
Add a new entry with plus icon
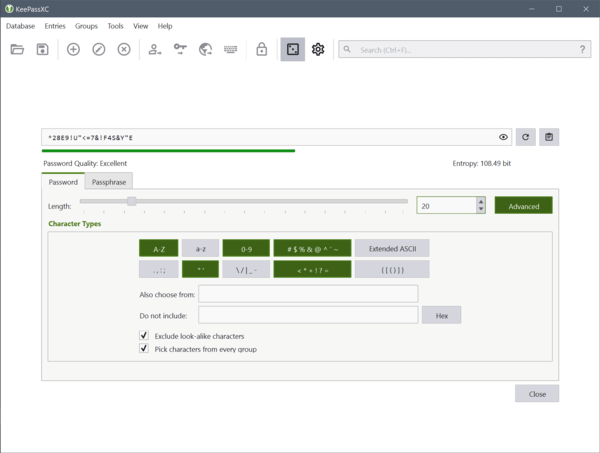(x=73, y=49)
